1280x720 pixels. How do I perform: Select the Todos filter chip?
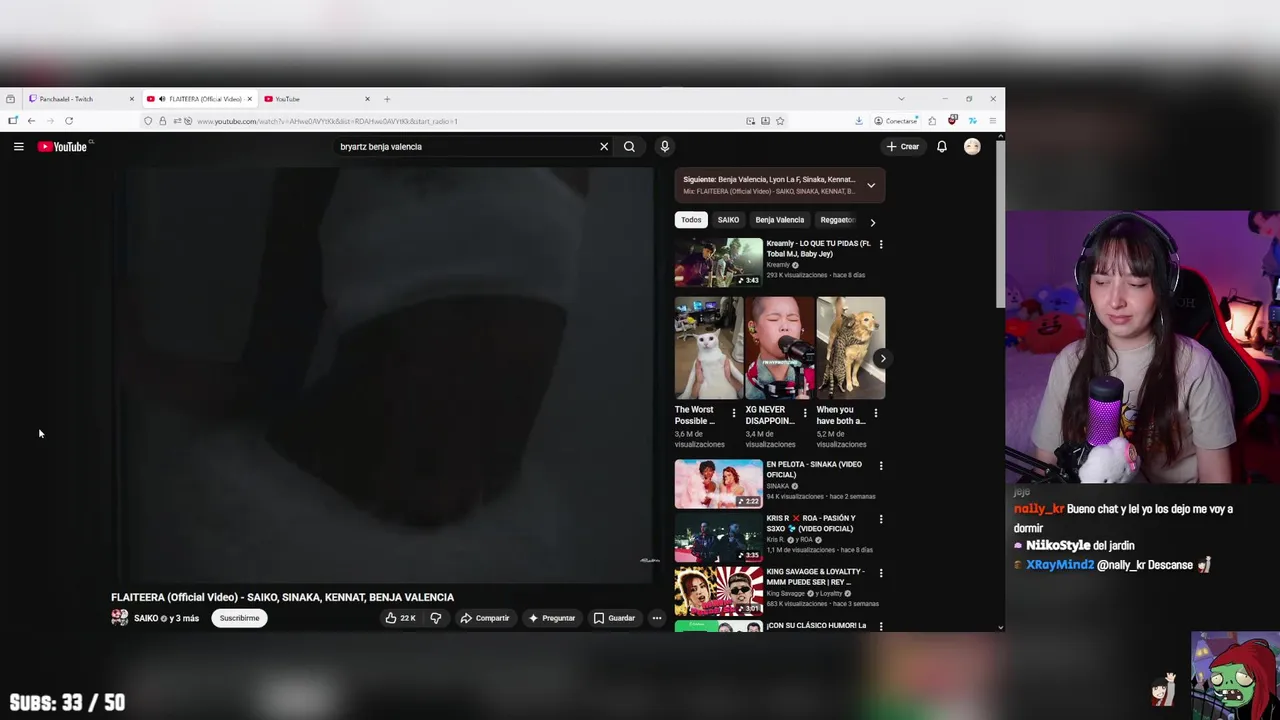click(691, 220)
